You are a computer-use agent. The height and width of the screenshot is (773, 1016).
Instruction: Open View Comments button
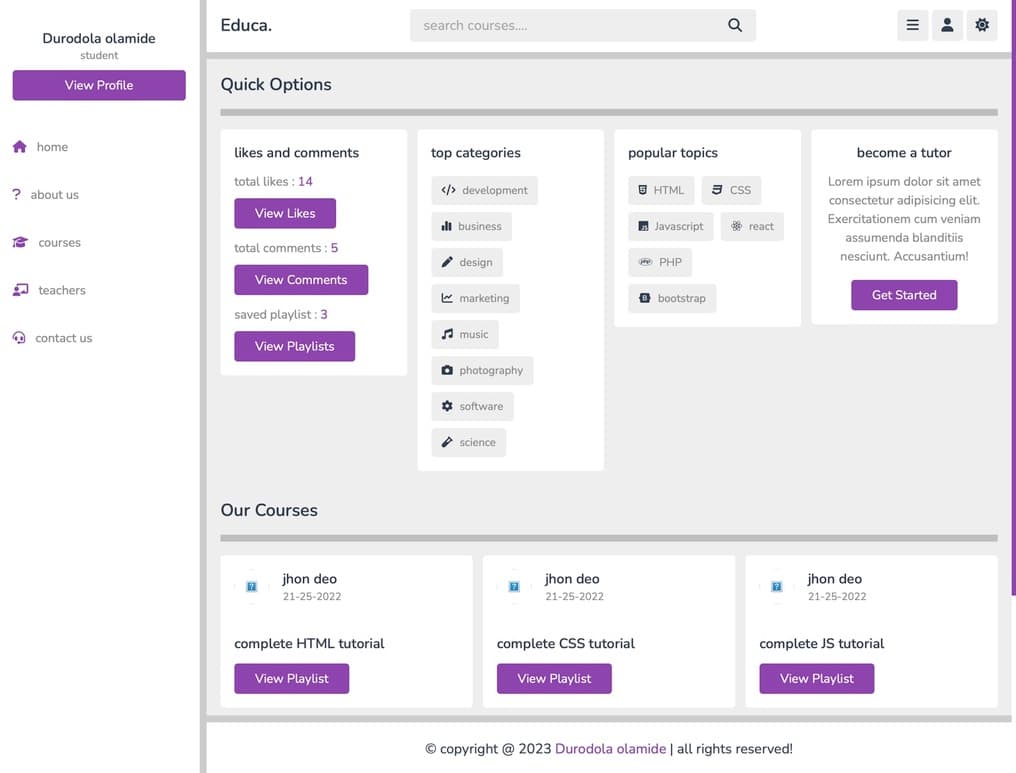pyautogui.click(x=301, y=280)
